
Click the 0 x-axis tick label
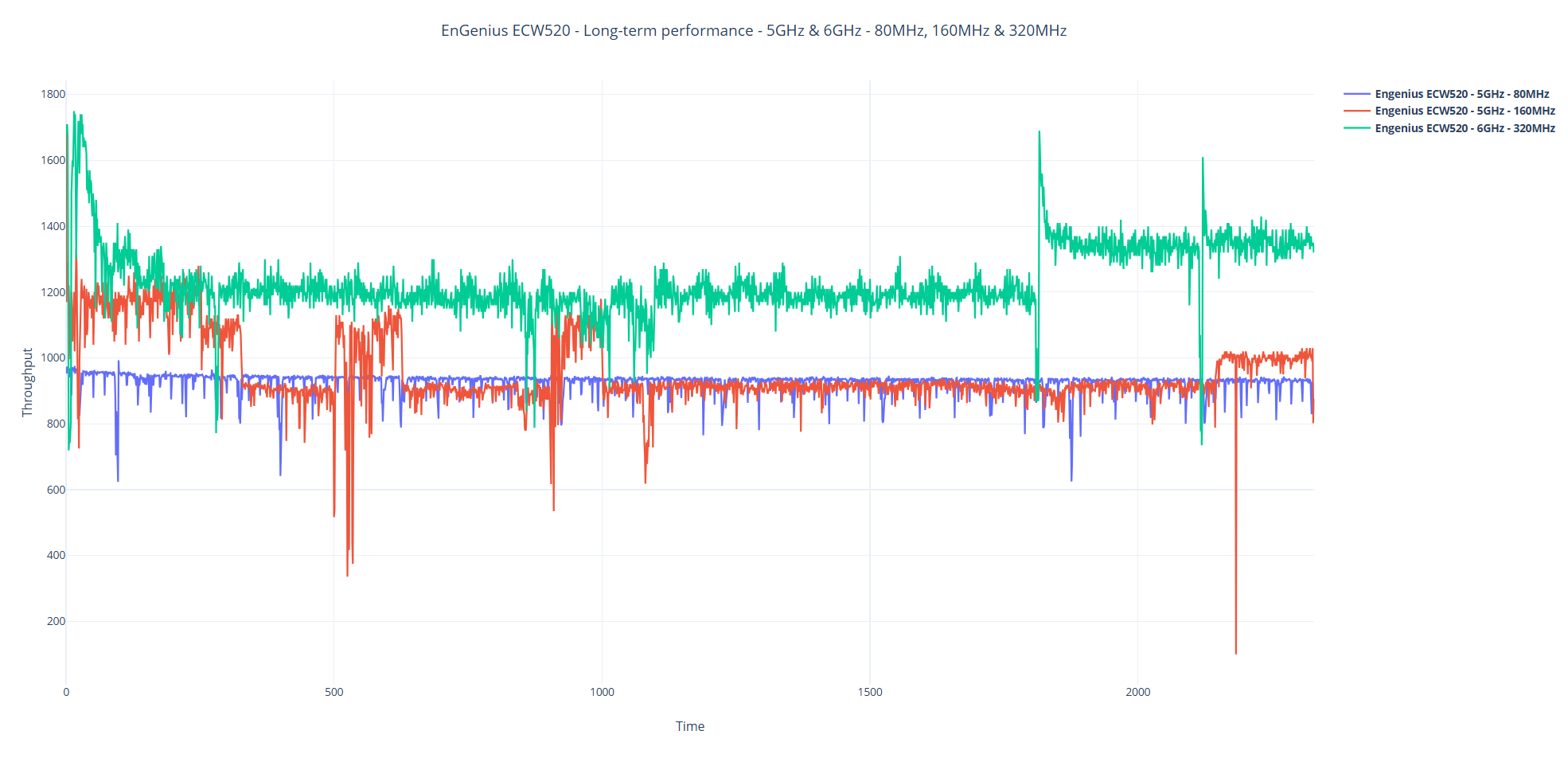[66, 692]
